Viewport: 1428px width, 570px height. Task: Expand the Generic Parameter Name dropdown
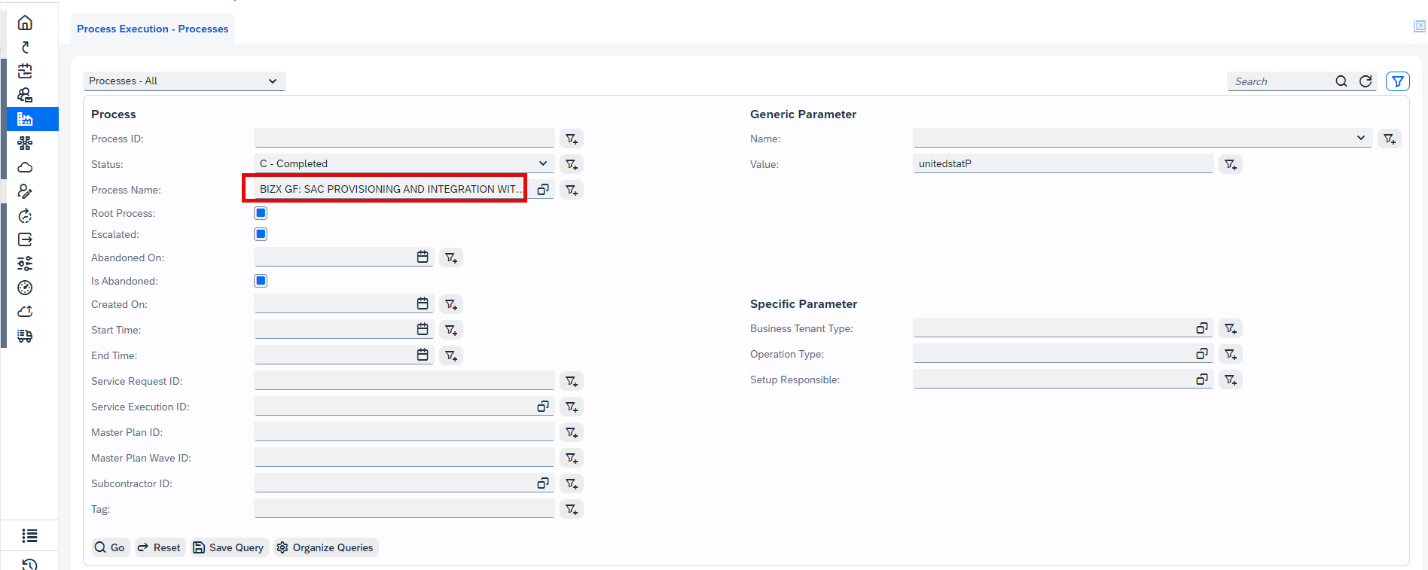click(x=1143, y=138)
